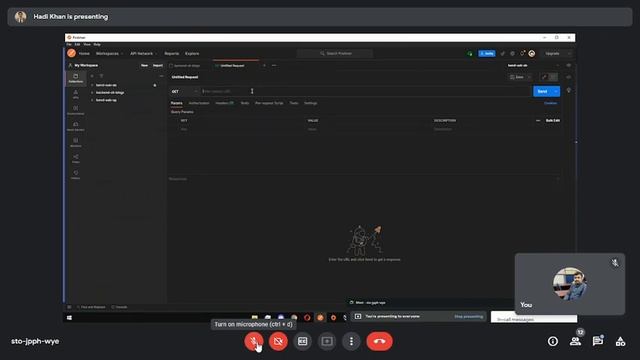Open Meet more options menu

[x=351, y=341]
